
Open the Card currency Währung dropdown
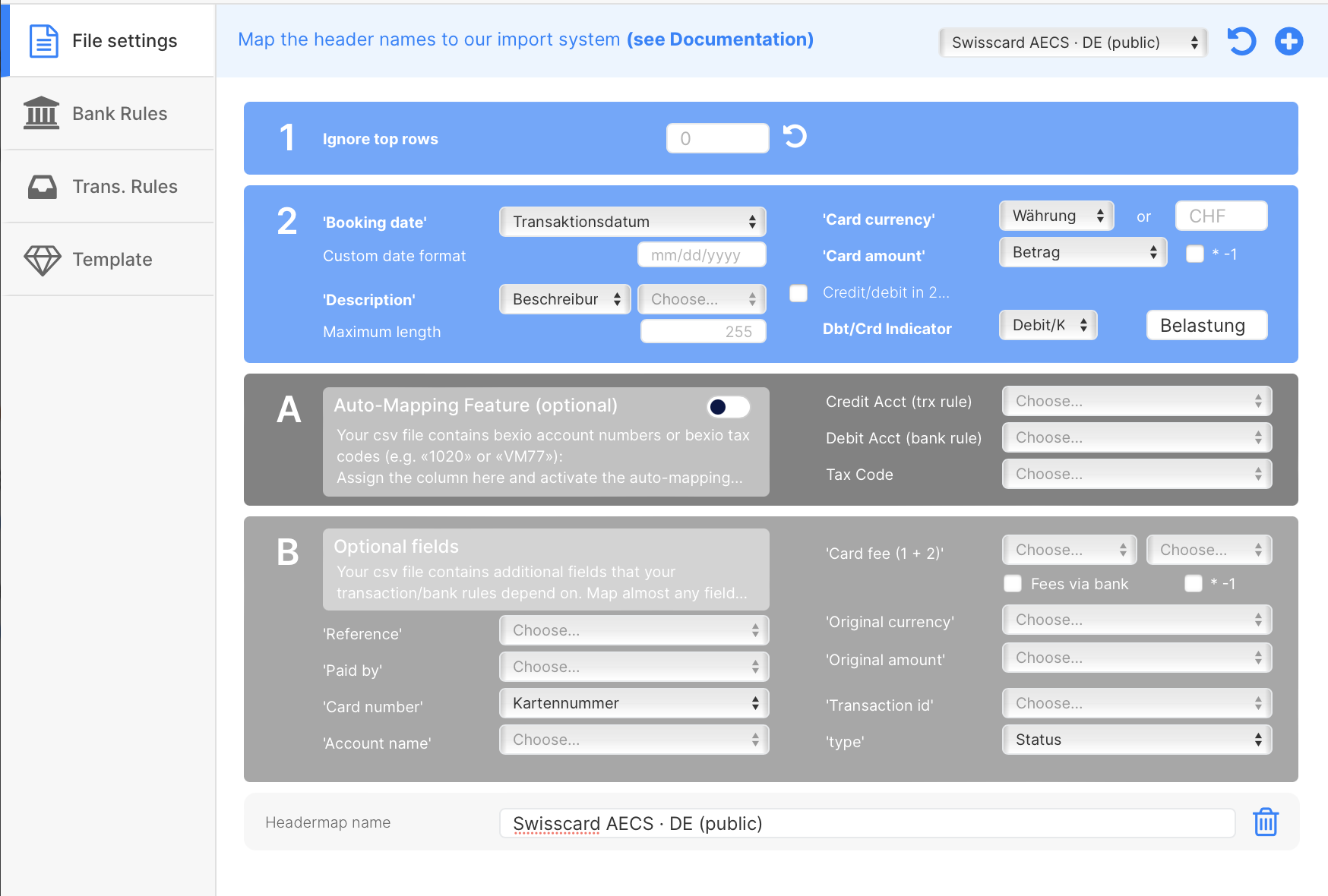1056,216
